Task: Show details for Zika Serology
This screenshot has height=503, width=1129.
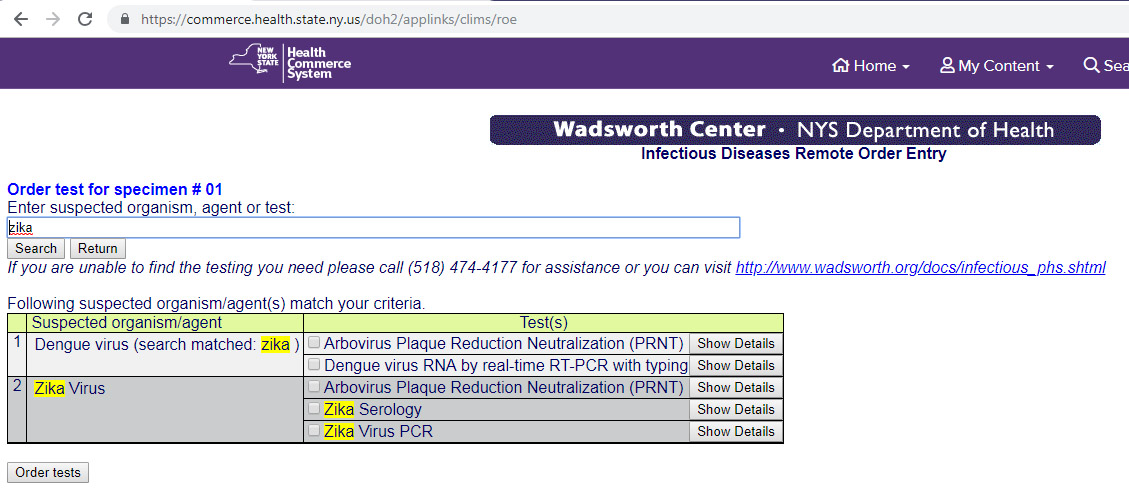Action: (736, 409)
